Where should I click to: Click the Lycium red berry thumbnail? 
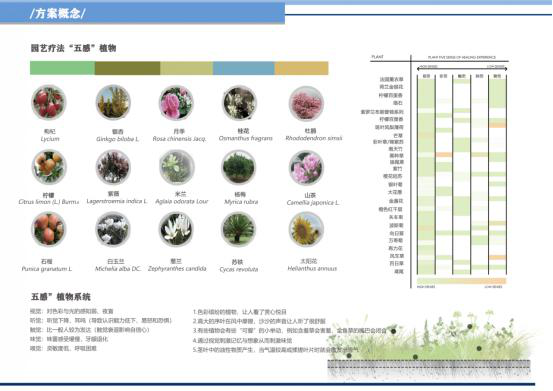[x=49, y=103]
